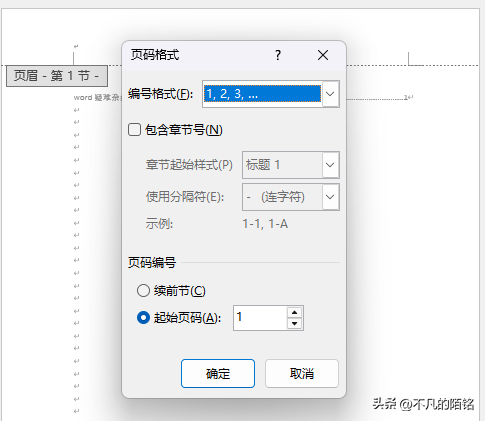The width and height of the screenshot is (485, 421).
Task: Open the 章节起始样式 dropdown arrow
Action: coord(330,165)
